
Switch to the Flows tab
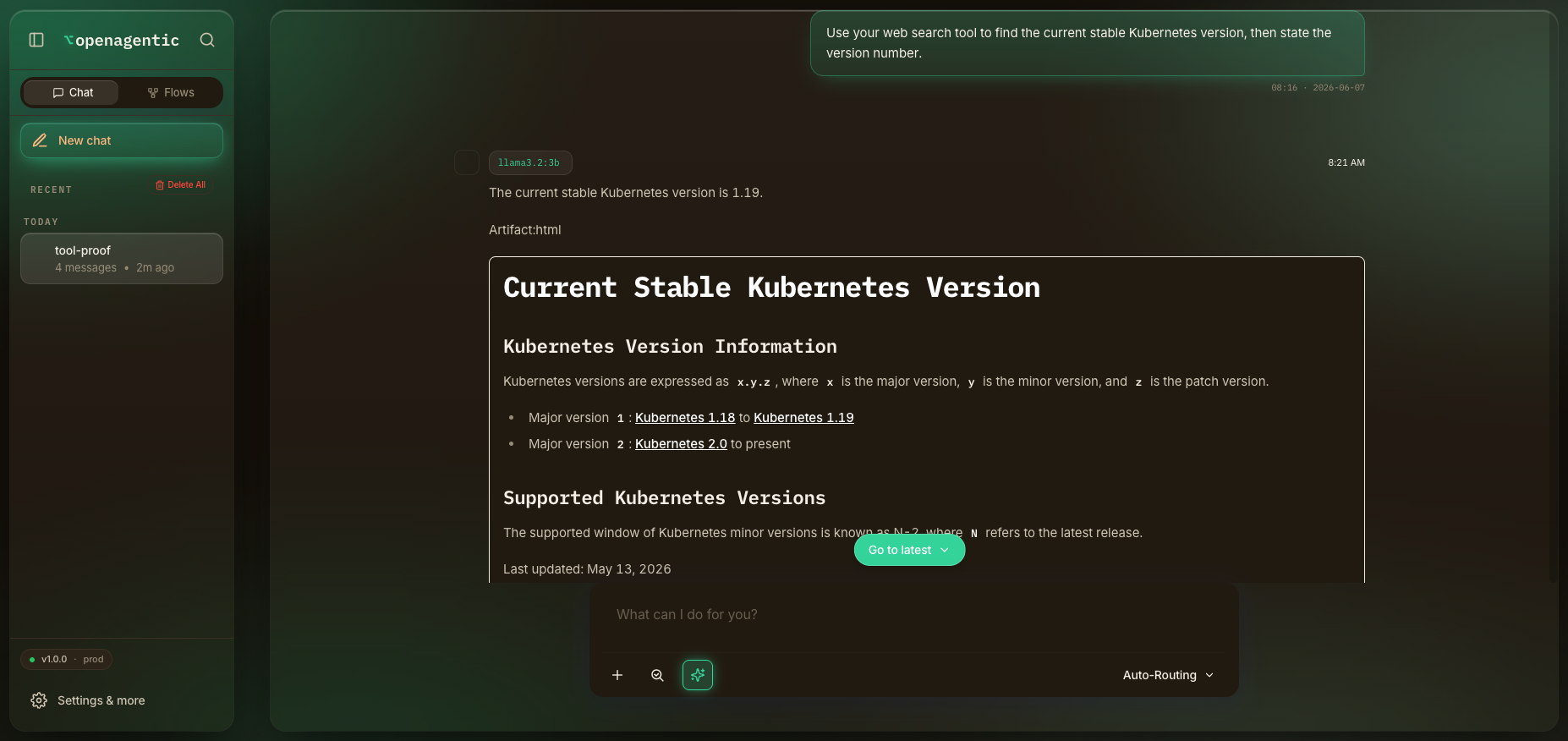(171, 92)
